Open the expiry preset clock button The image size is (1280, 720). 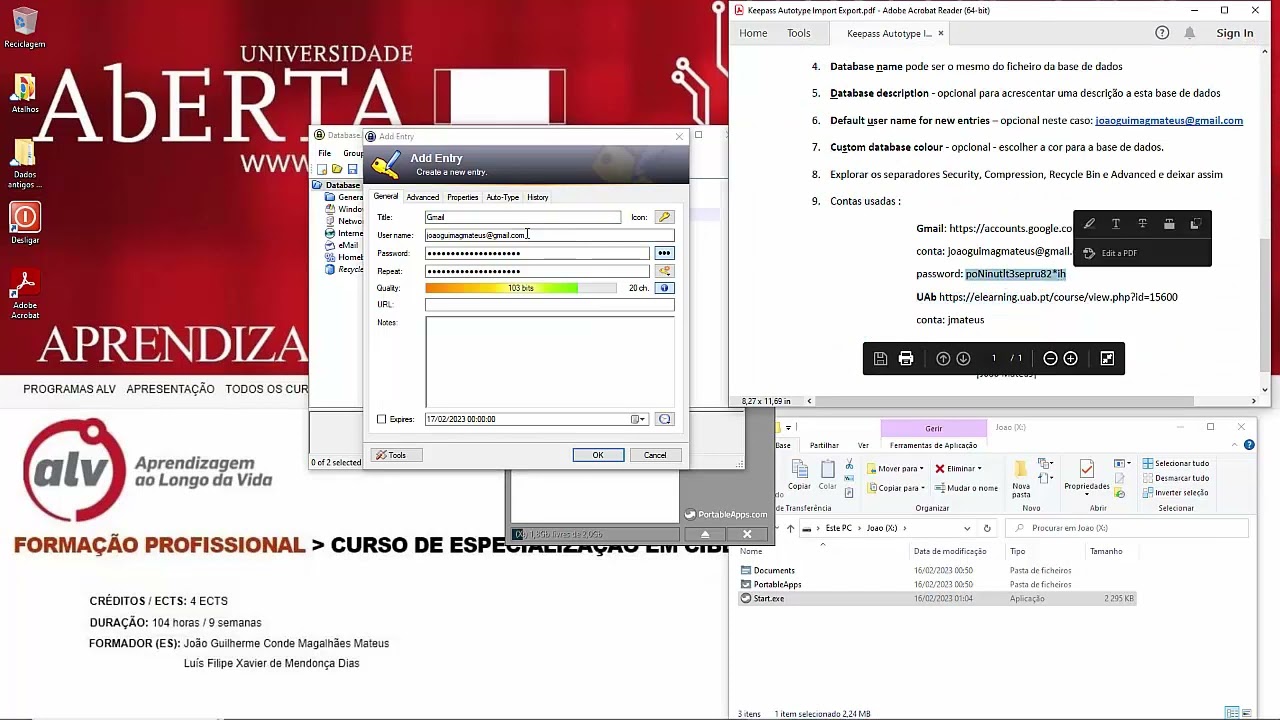coord(664,419)
